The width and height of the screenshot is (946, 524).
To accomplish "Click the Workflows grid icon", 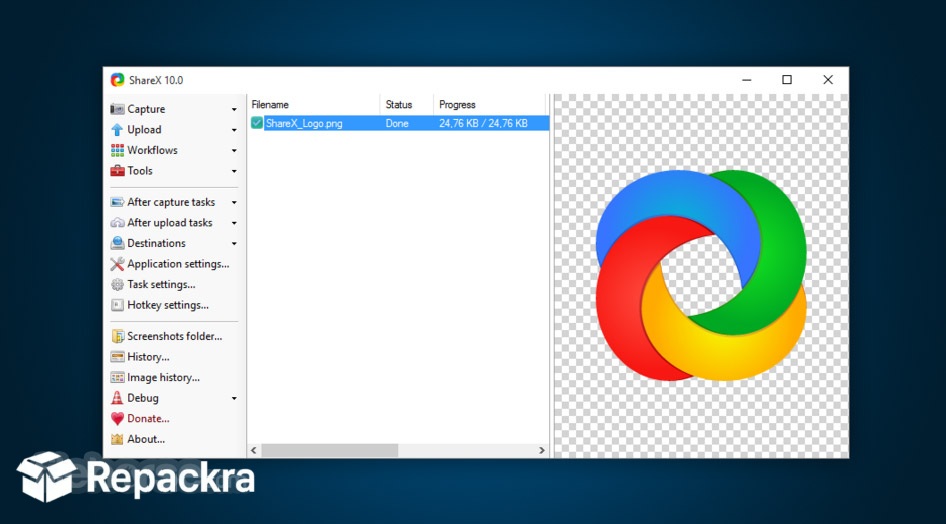I will tap(117, 150).
